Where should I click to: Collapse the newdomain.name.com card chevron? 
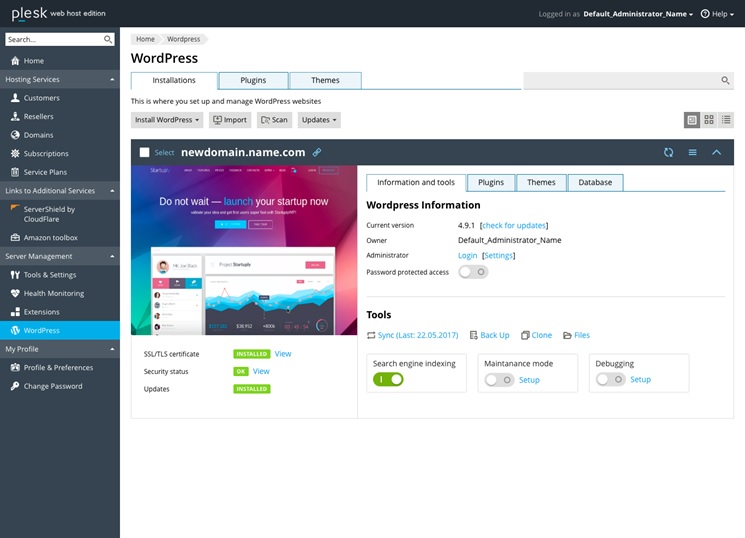[716, 152]
